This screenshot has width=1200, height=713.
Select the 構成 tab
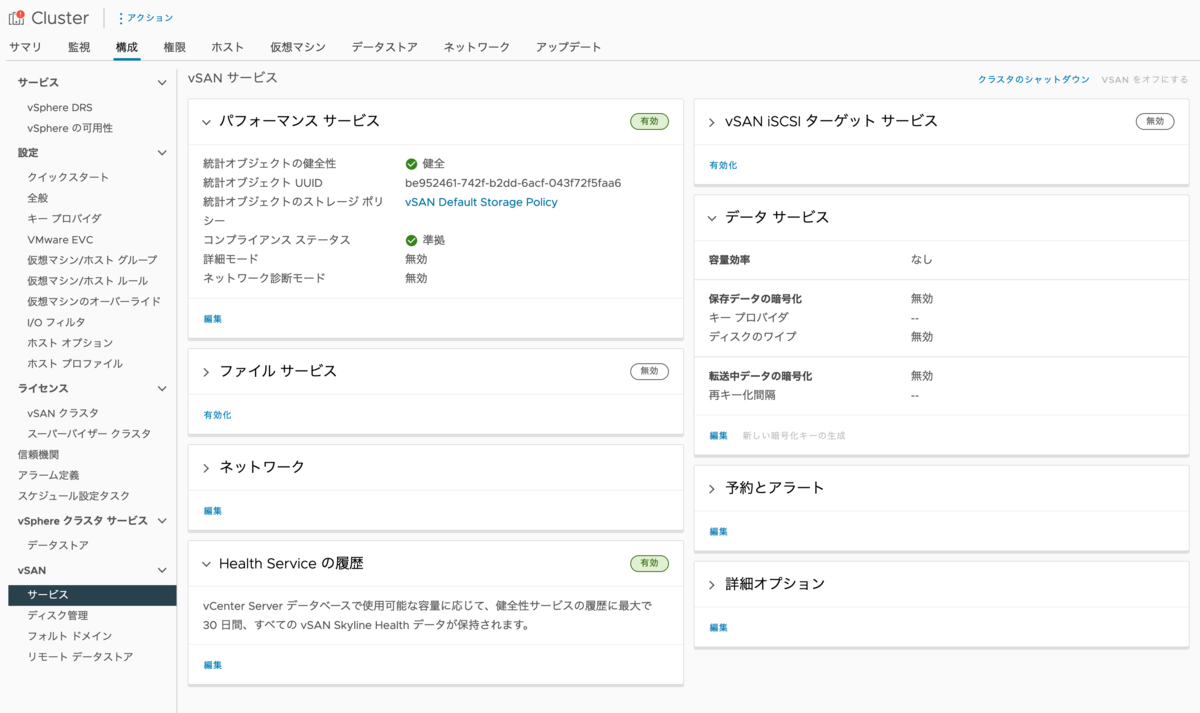coord(127,47)
